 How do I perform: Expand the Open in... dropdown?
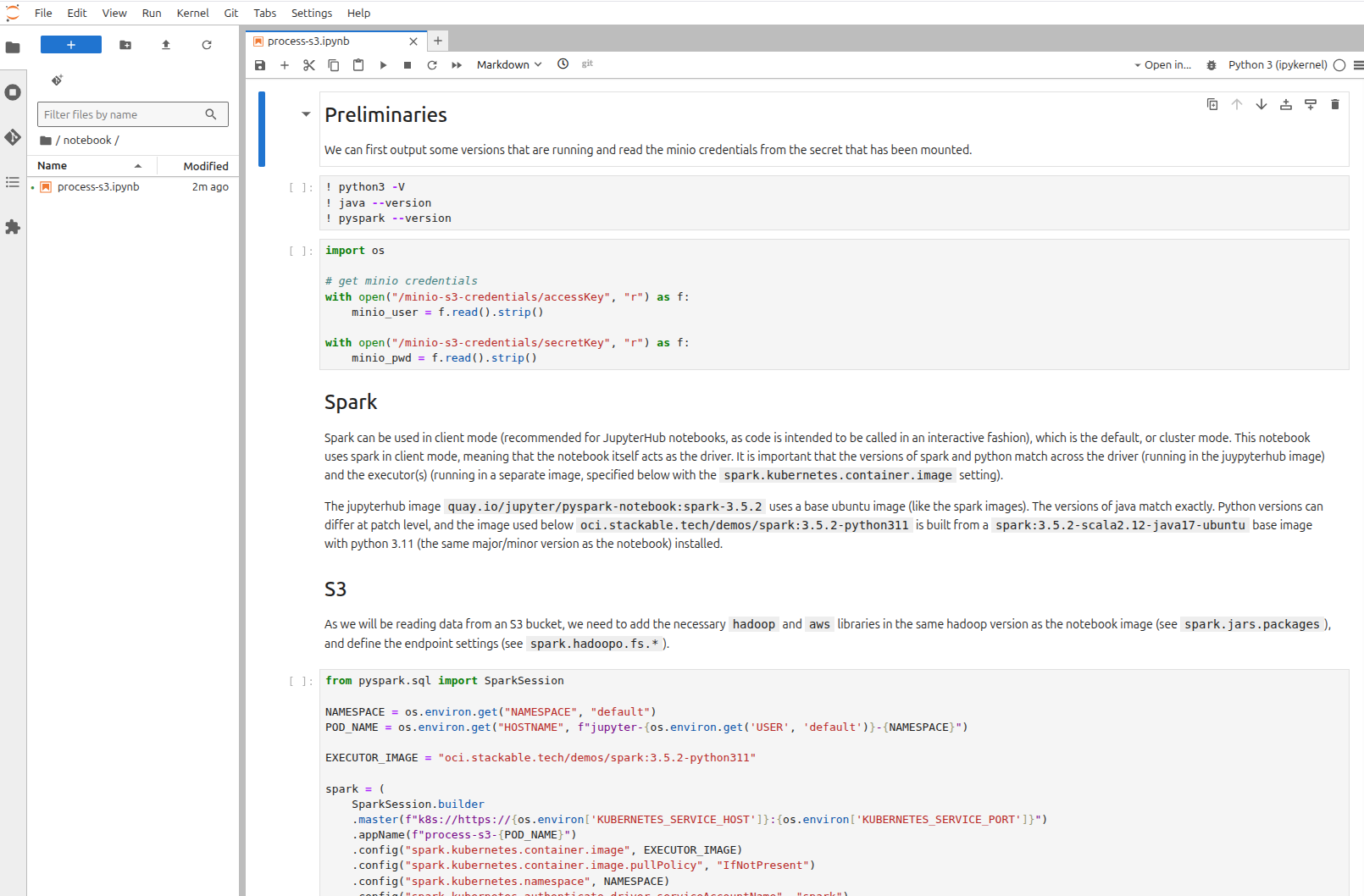point(1162,65)
